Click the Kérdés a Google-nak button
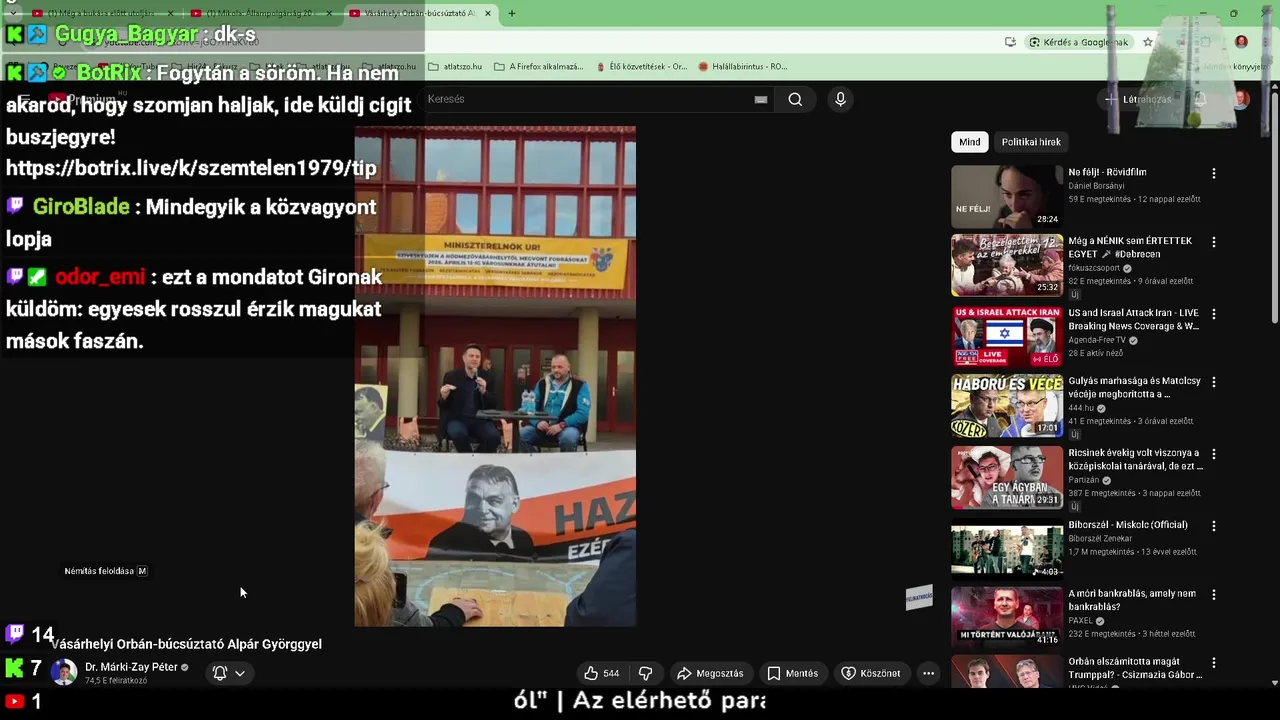The width and height of the screenshot is (1280, 720). tap(1079, 42)
